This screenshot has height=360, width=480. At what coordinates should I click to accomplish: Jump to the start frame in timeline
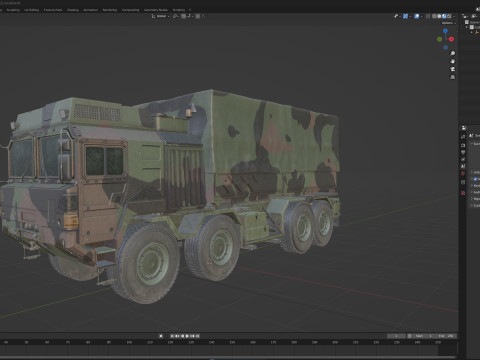[x=172, y=336]
